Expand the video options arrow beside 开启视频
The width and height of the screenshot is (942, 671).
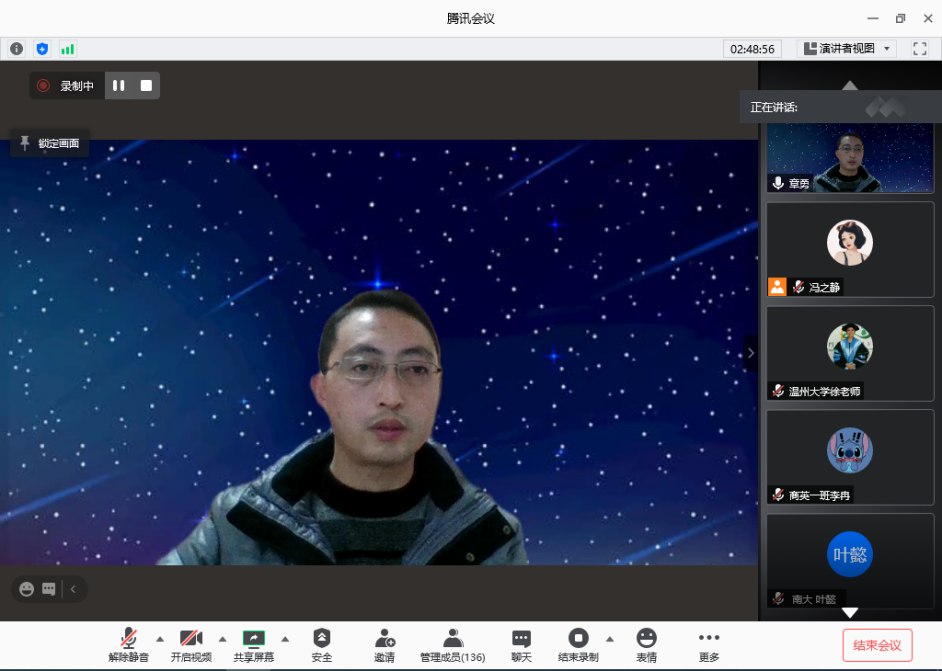click(x=222, y=638)
